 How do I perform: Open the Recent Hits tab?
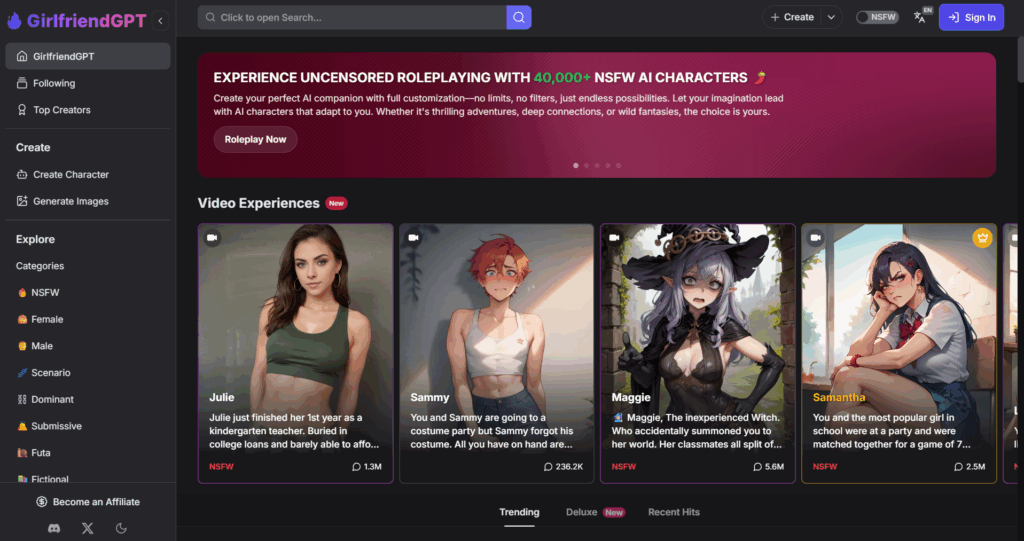coord(673,512)
